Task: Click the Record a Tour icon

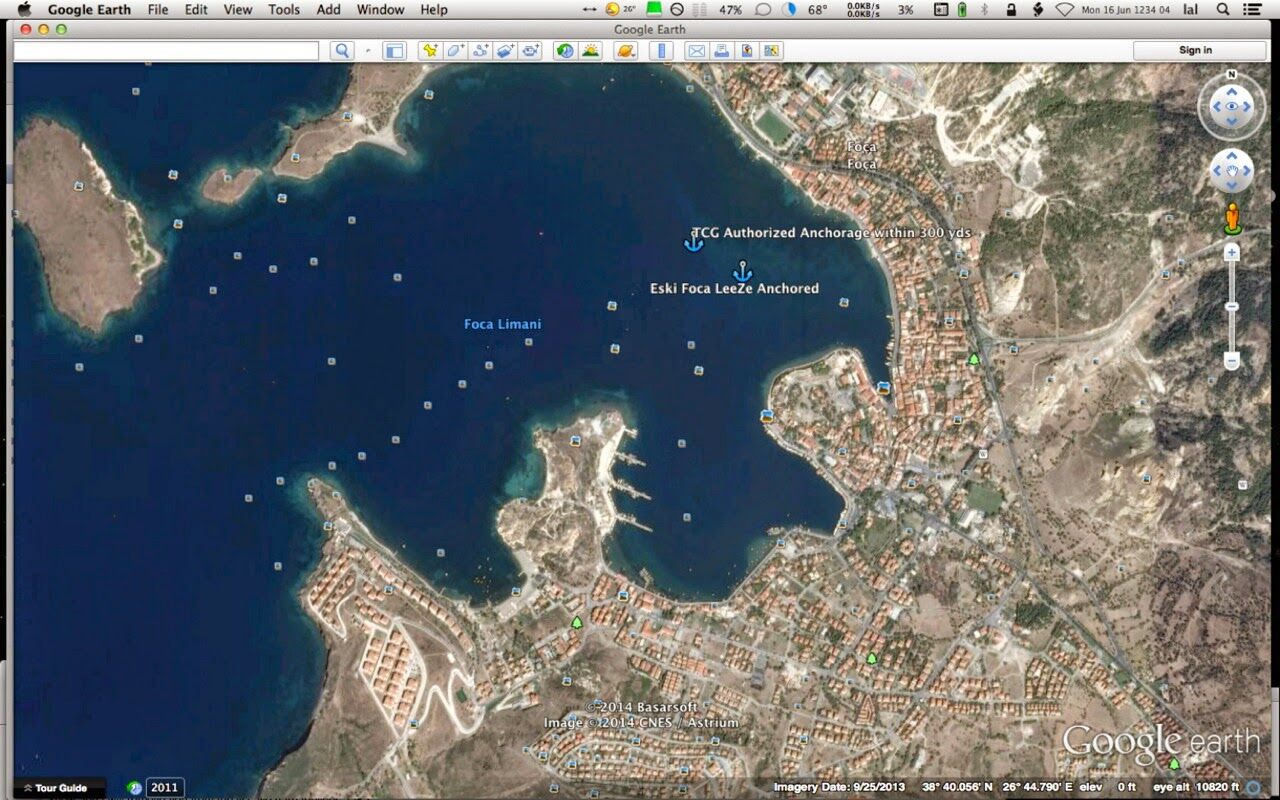Action: [x=530, y=50]
